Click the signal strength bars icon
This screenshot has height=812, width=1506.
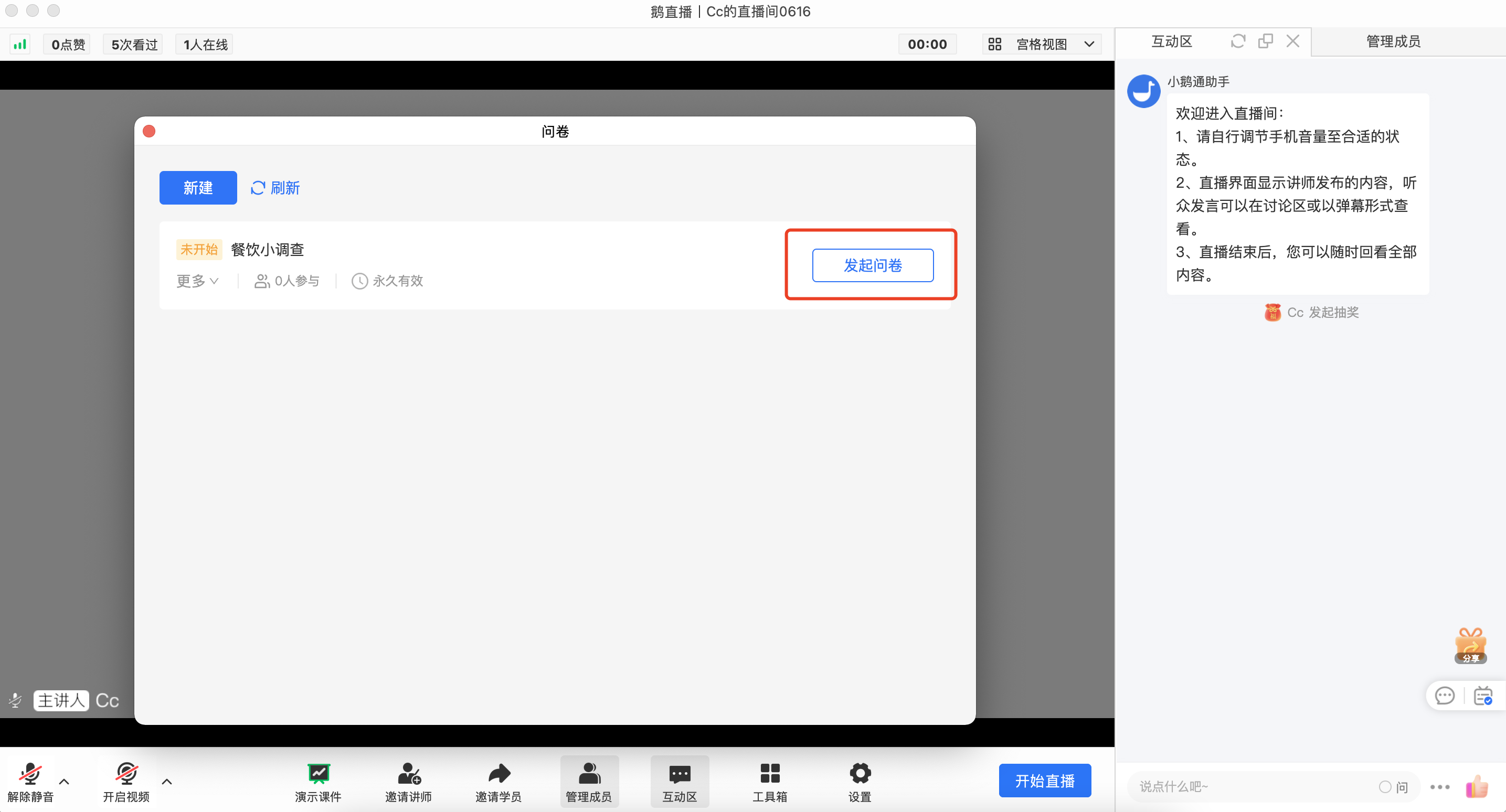20,45
